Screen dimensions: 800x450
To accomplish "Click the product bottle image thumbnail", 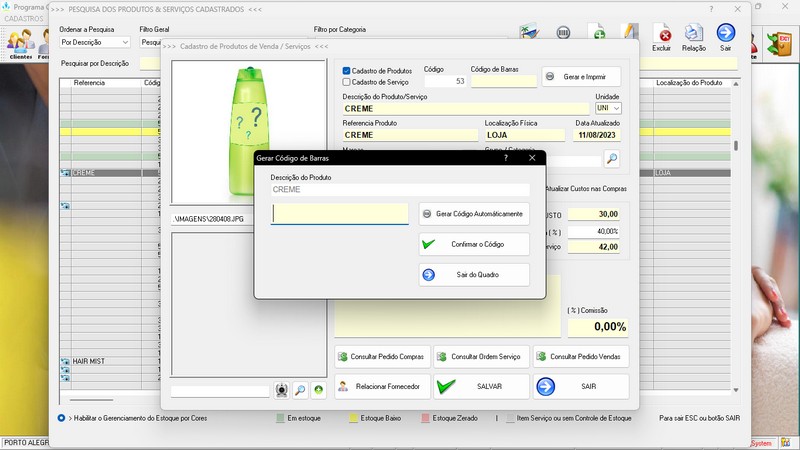I will [249, 132].
